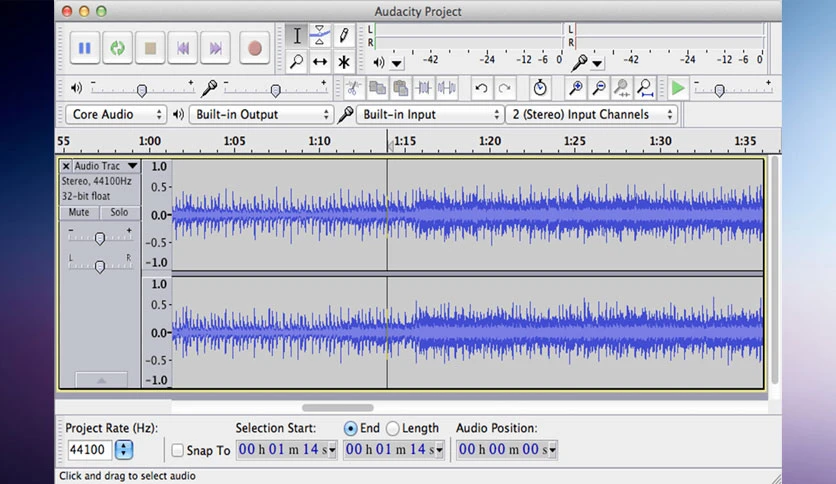Click the Project Rate 44100 field
This screenshot has width=836, height=484.
click(x=90, y=450)
